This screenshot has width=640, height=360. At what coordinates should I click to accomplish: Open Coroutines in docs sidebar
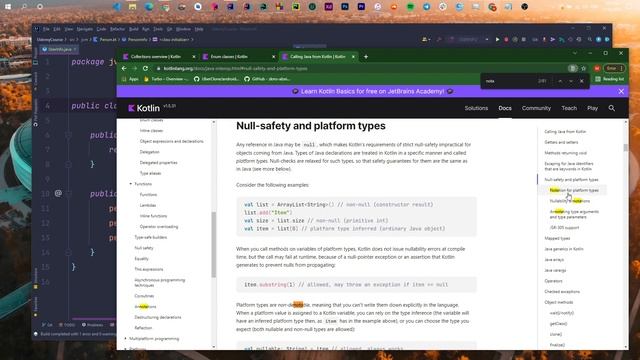(x=144, y=296)
